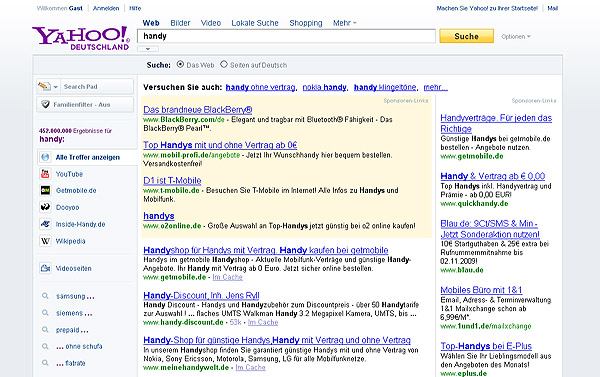
Task: Open Das brandneue BlackBerry ad
Action: click(x=198, y=110)
